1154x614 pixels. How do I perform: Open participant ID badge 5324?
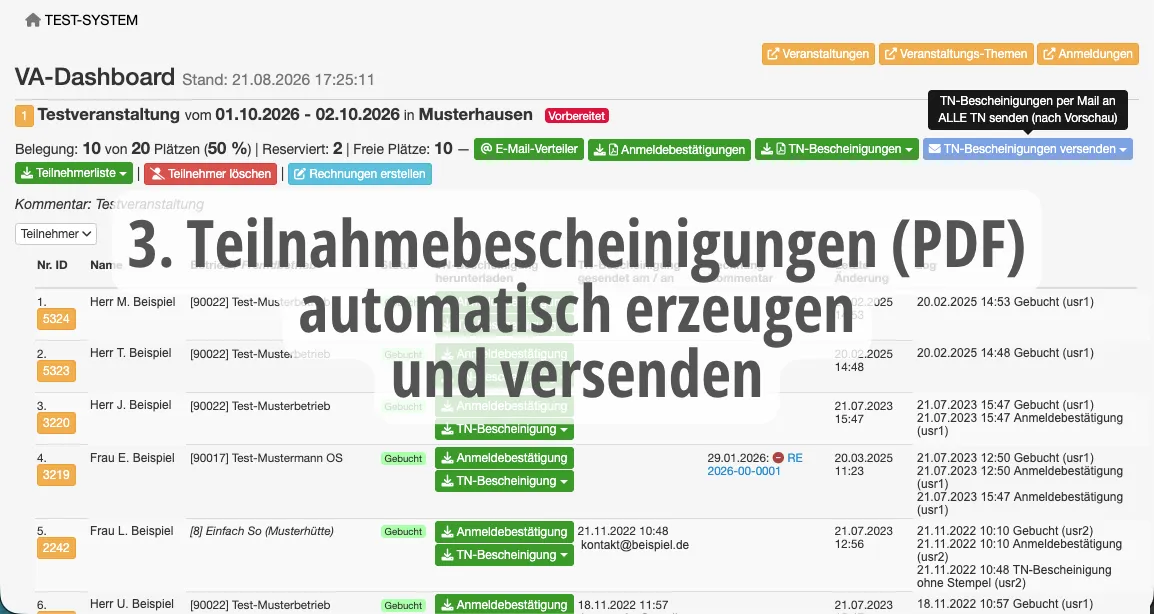click(x=56, y=319)
